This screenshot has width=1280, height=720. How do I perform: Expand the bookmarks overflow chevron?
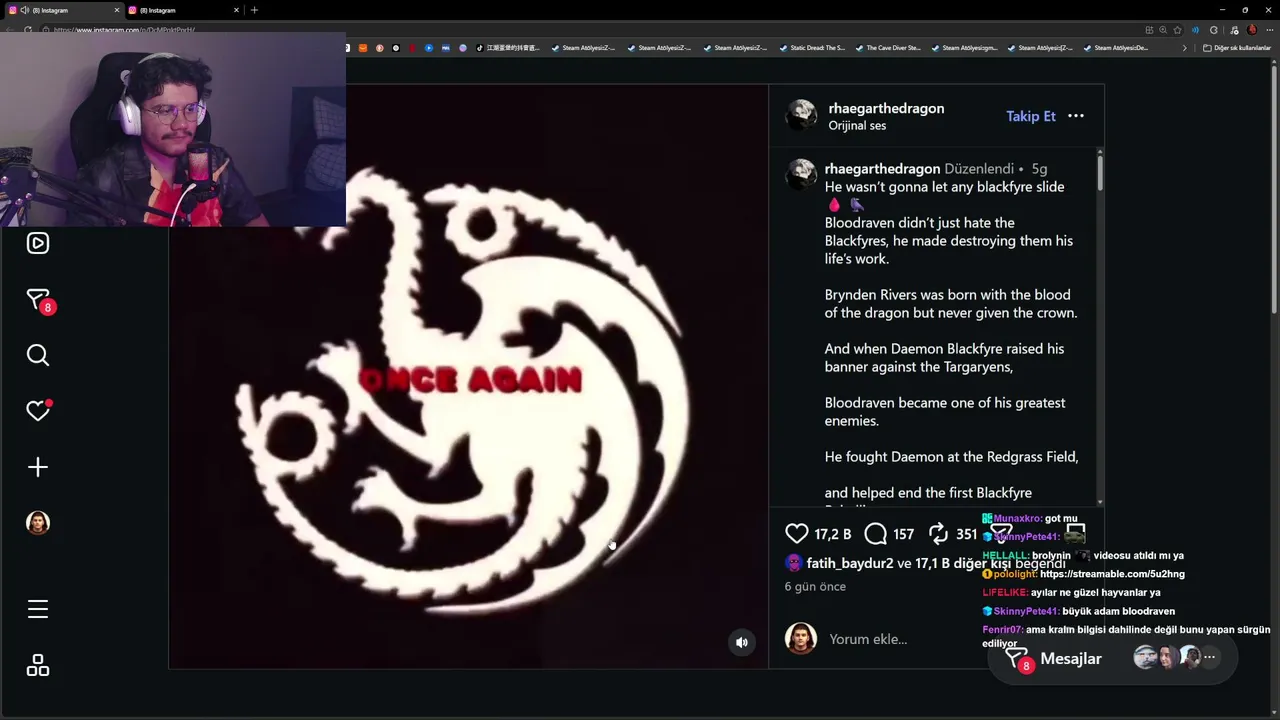tap(1185, 48)
